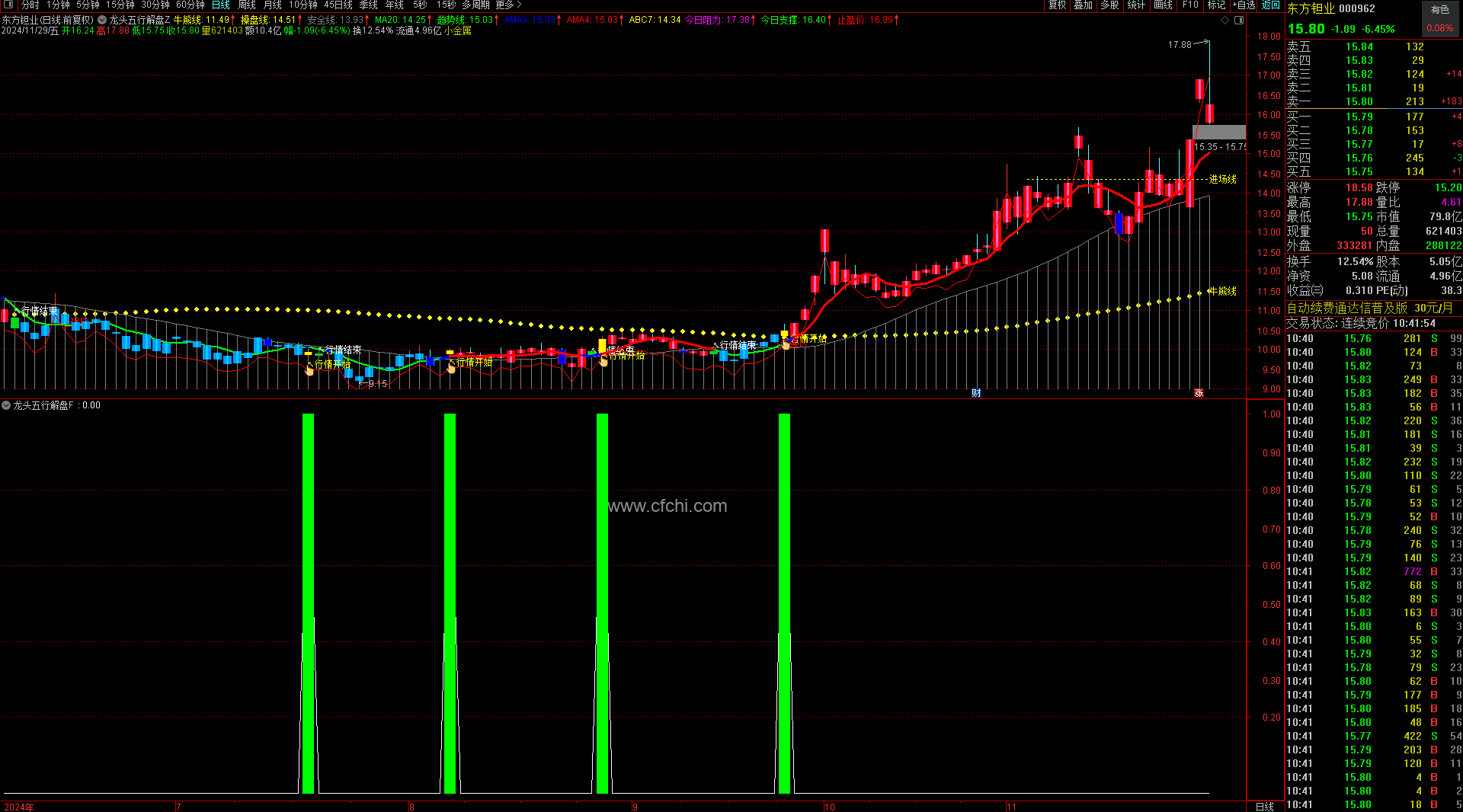The height and width of the screenshot is (812, 1463).
Task: Click the 买一 bid price row
Action: (1374, 117)
